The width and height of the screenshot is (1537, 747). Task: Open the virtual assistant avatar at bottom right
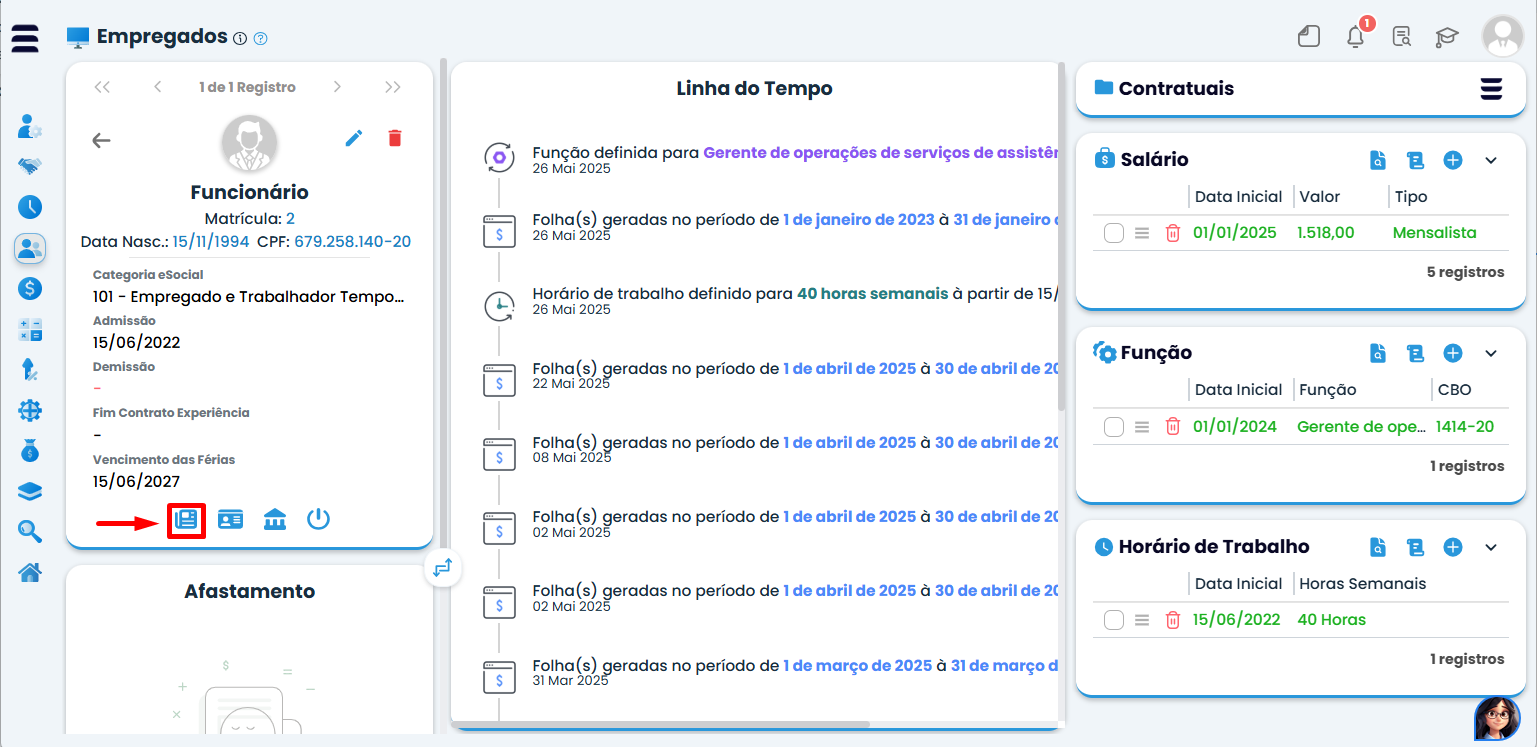(x=1497, y=718)
